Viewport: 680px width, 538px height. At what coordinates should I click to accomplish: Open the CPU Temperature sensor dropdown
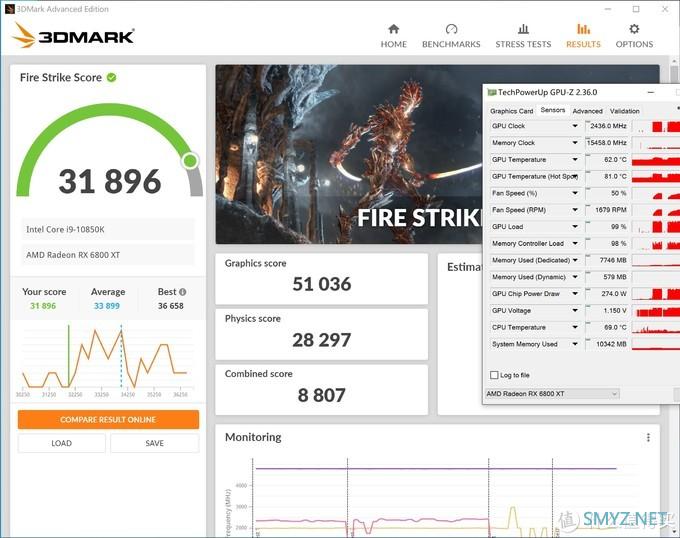pos(575,327)
